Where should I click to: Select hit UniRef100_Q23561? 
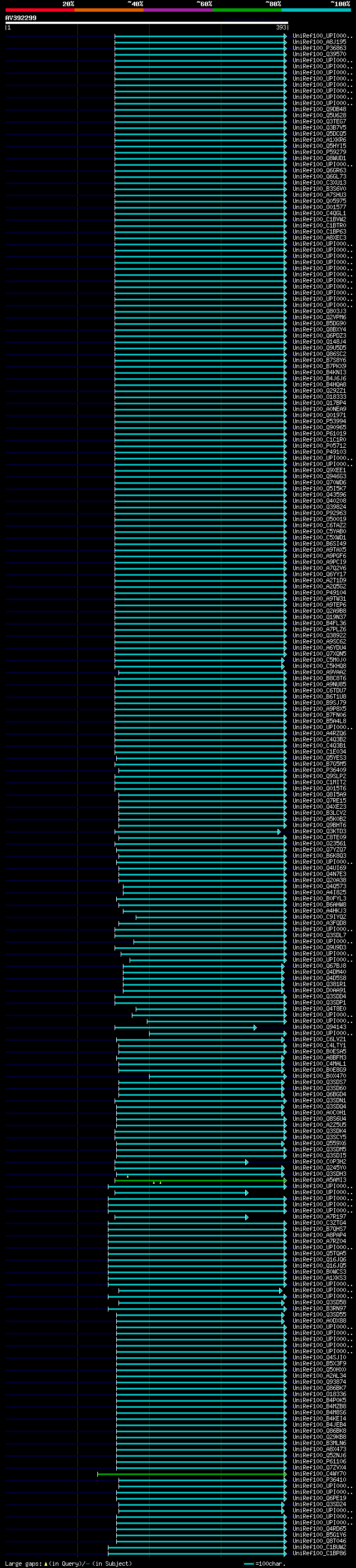(x=319, y=844)
